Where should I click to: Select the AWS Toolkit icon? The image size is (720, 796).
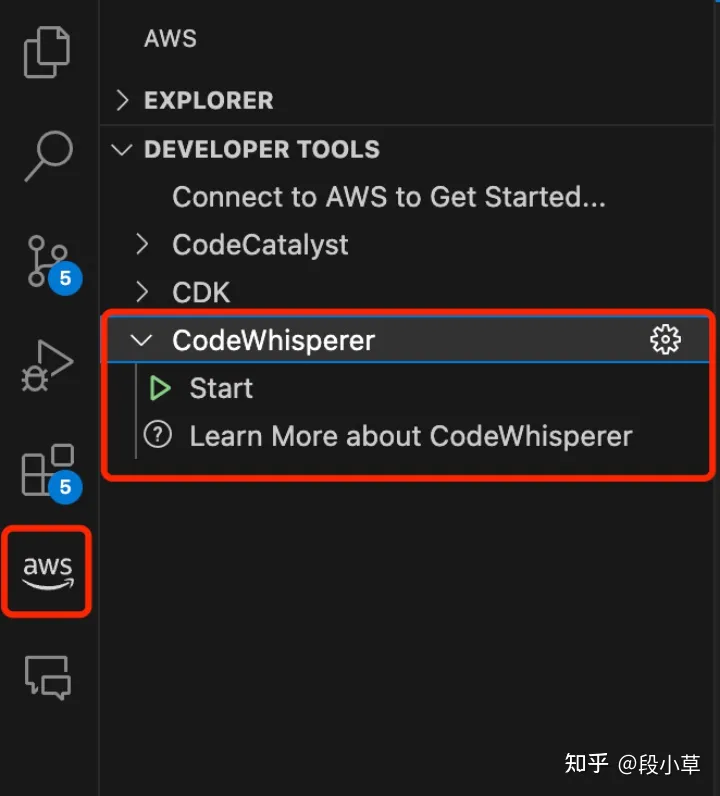(x=48, y=572)
